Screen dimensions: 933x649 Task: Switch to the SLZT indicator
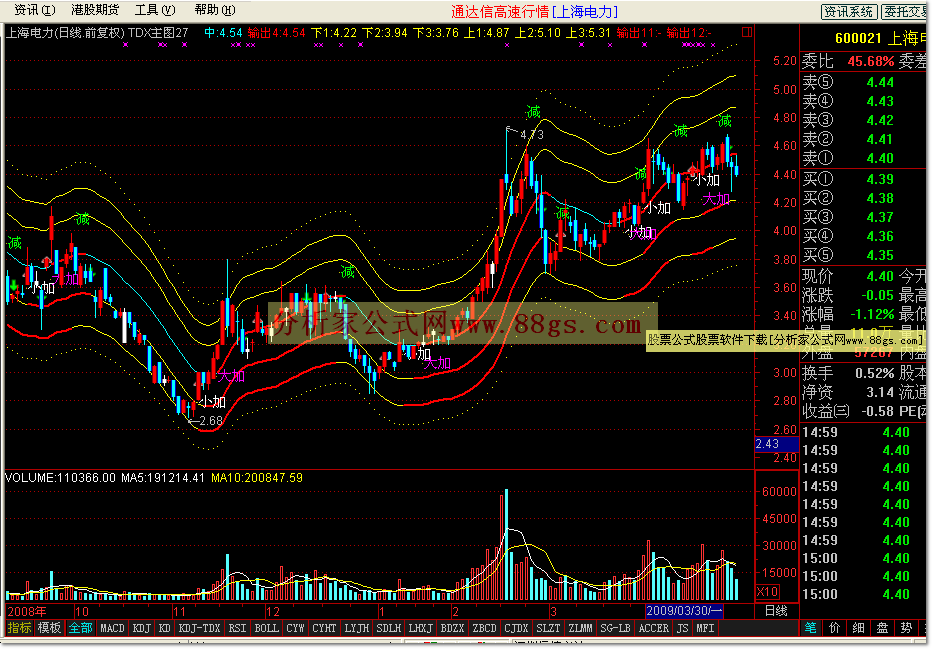(x=548, y=628)
